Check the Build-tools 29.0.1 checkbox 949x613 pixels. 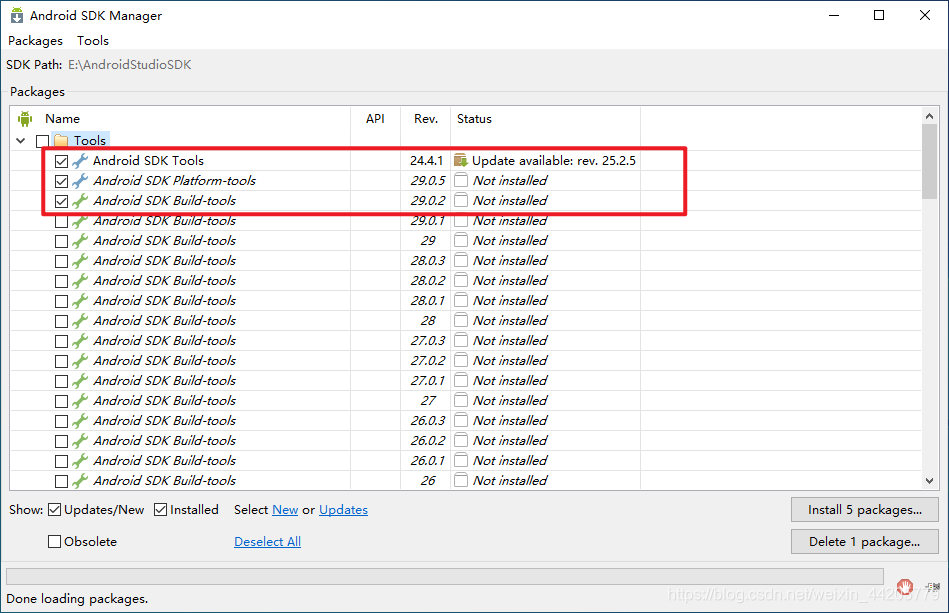pos(61,221)
